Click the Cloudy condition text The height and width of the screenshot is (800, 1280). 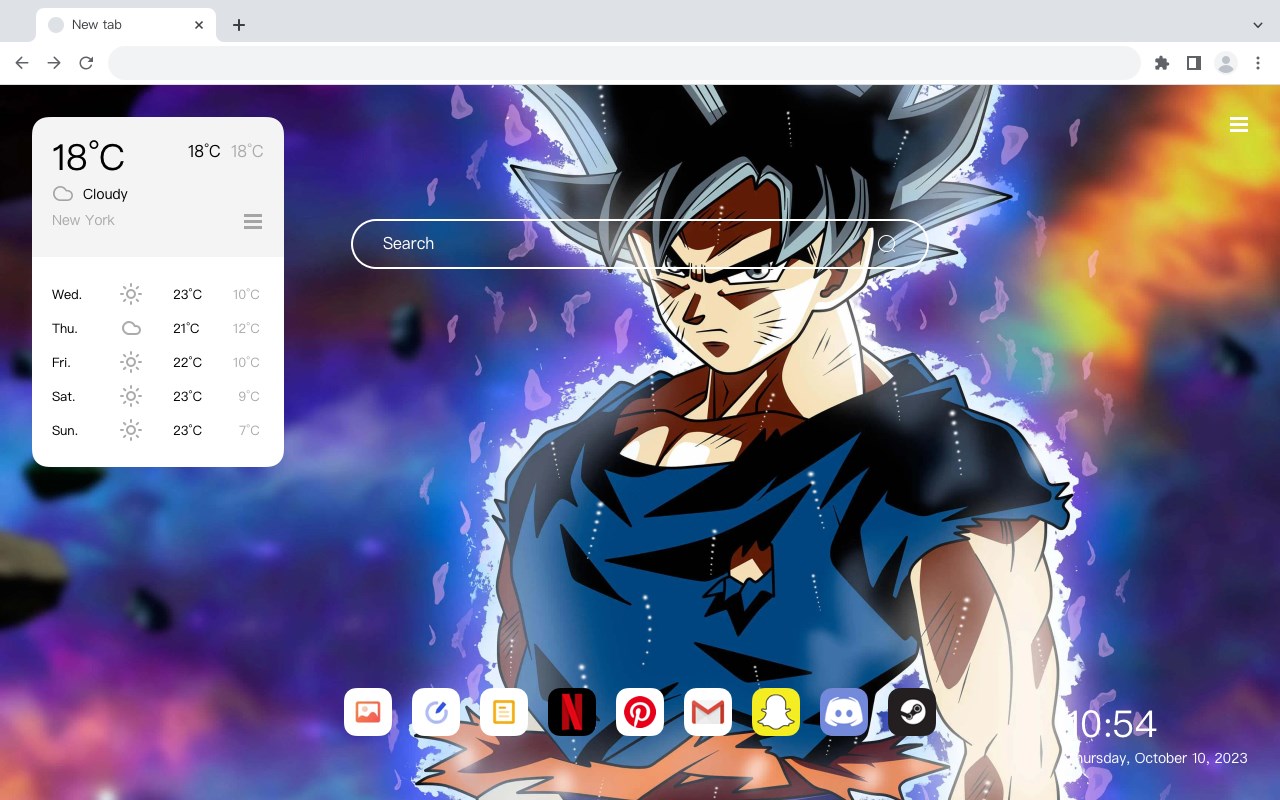click(105, 194)
